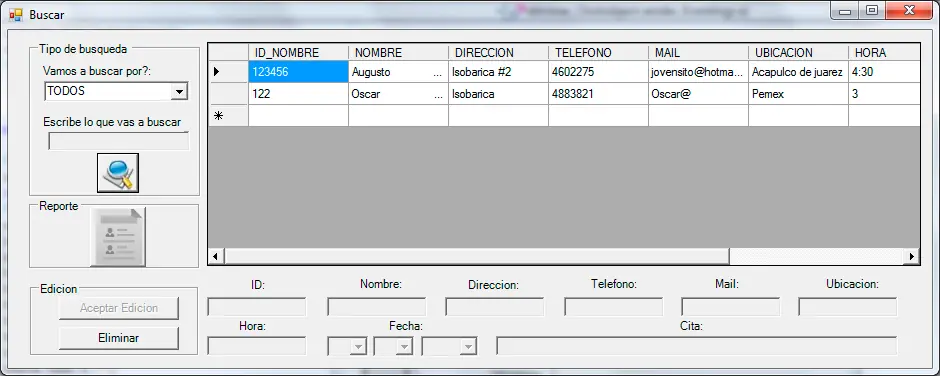Click the empty ID_NOMBRE cell in new row

point(298,116)
